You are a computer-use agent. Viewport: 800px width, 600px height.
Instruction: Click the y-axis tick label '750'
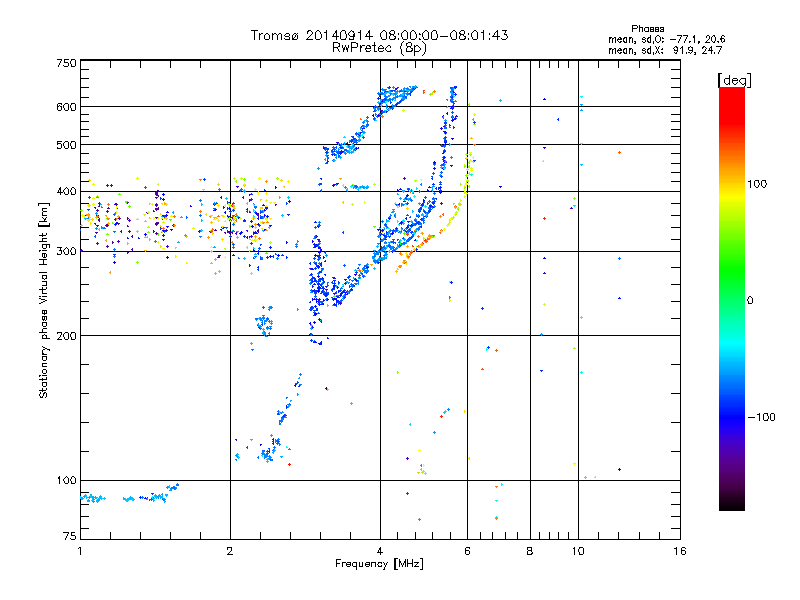66,63
